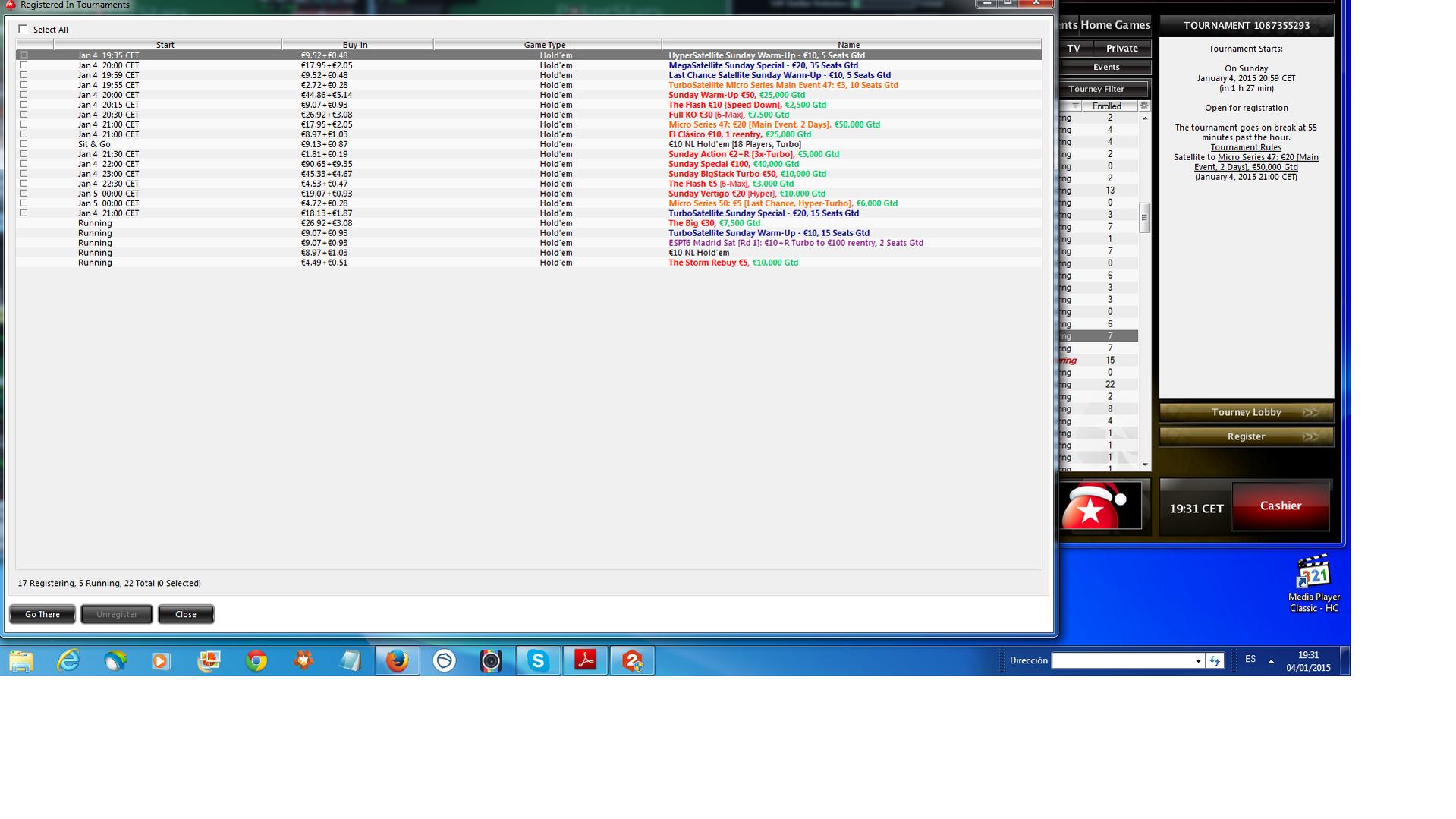Open the Dirección address dropdown arrow
This screenshot has height=819, width=1456.
[x=1198, y=661]
